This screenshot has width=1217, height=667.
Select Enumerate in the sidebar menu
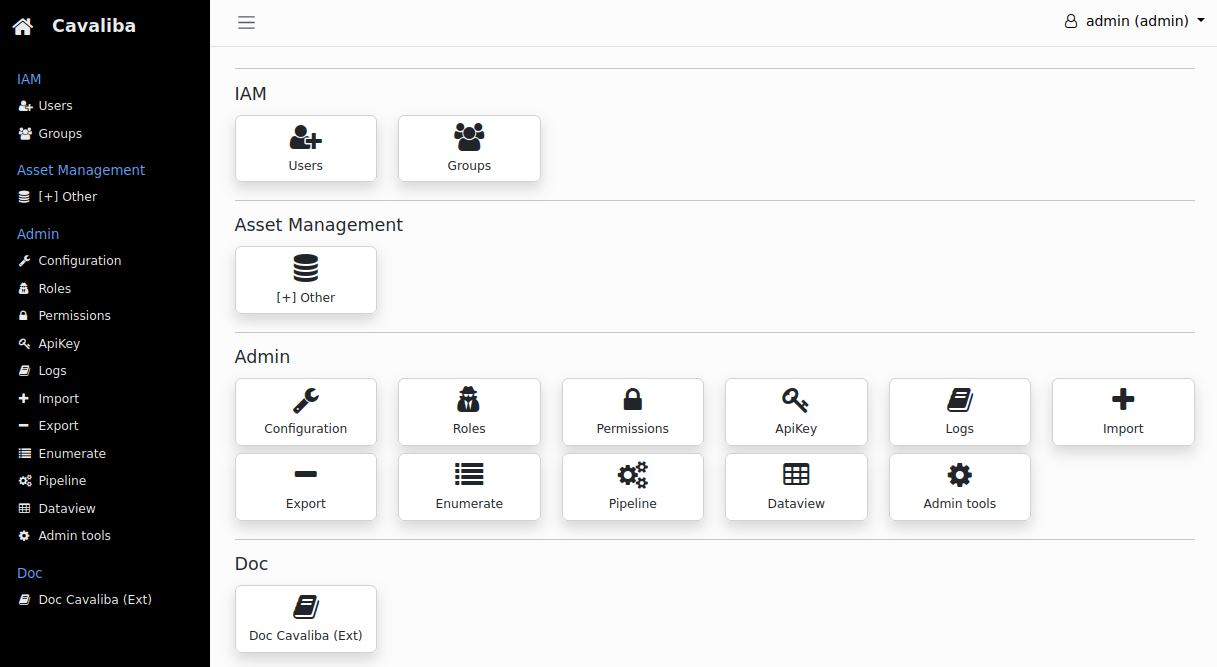pos(71,453)
